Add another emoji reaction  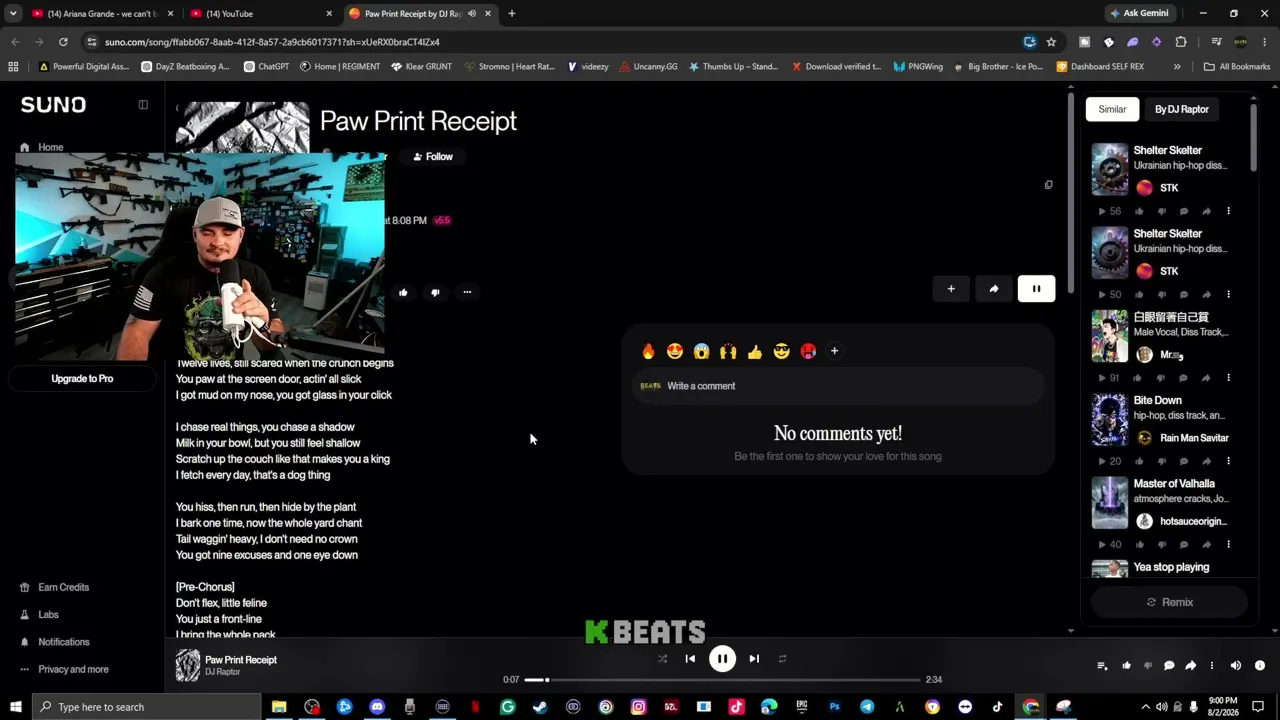click(x=834, y=351)
